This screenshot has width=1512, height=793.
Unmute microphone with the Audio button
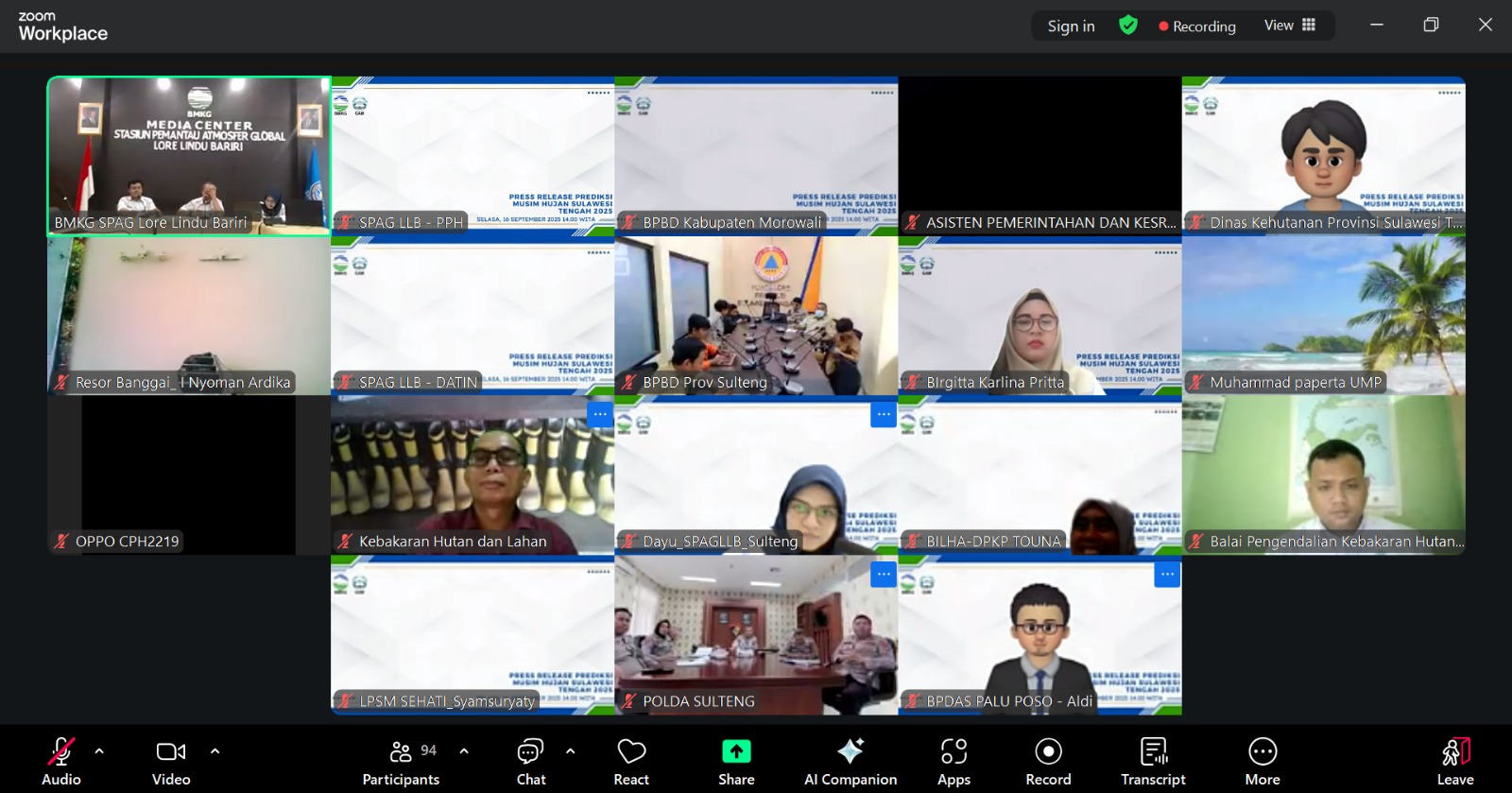click(60, 760)
